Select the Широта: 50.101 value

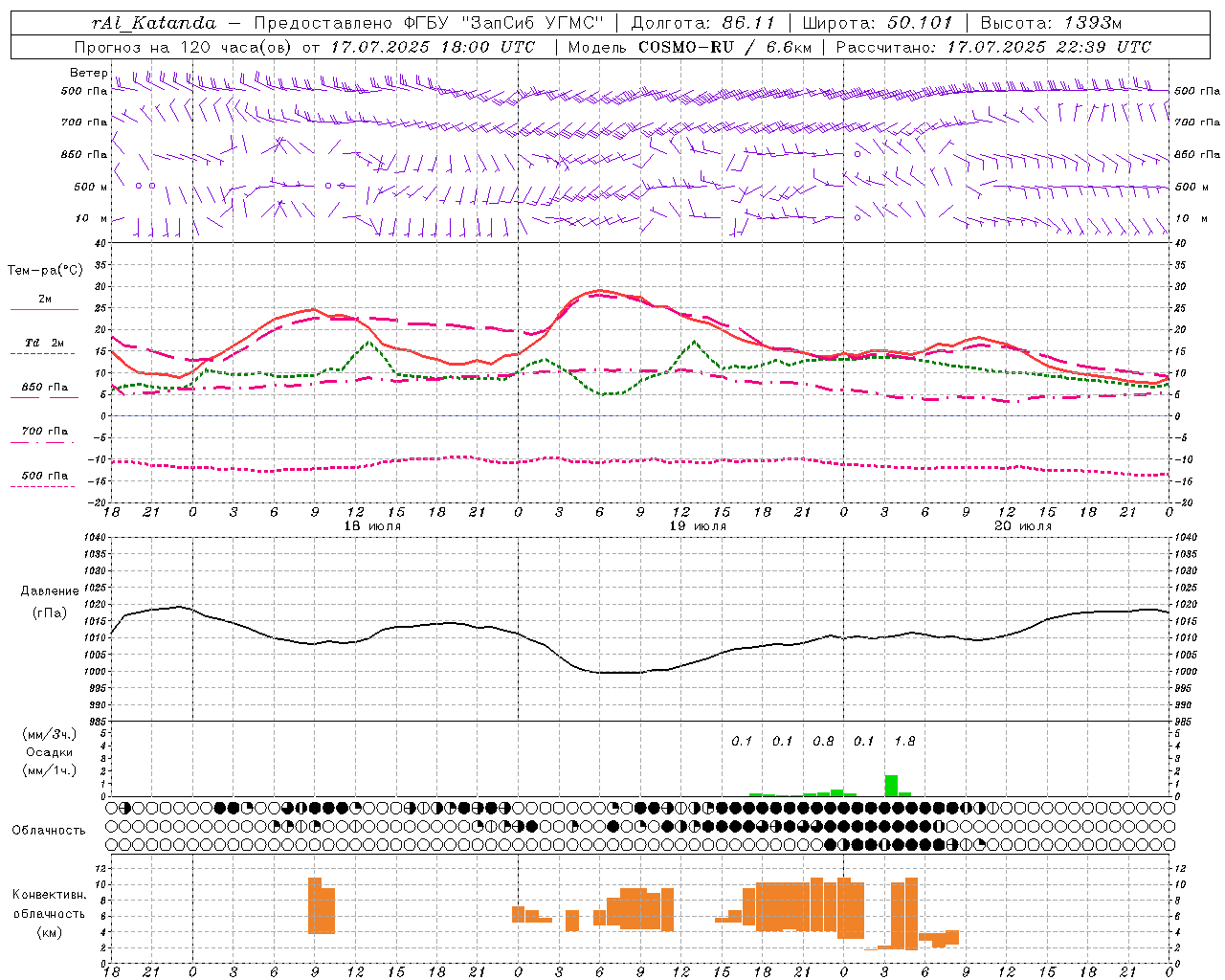[877, 22]
